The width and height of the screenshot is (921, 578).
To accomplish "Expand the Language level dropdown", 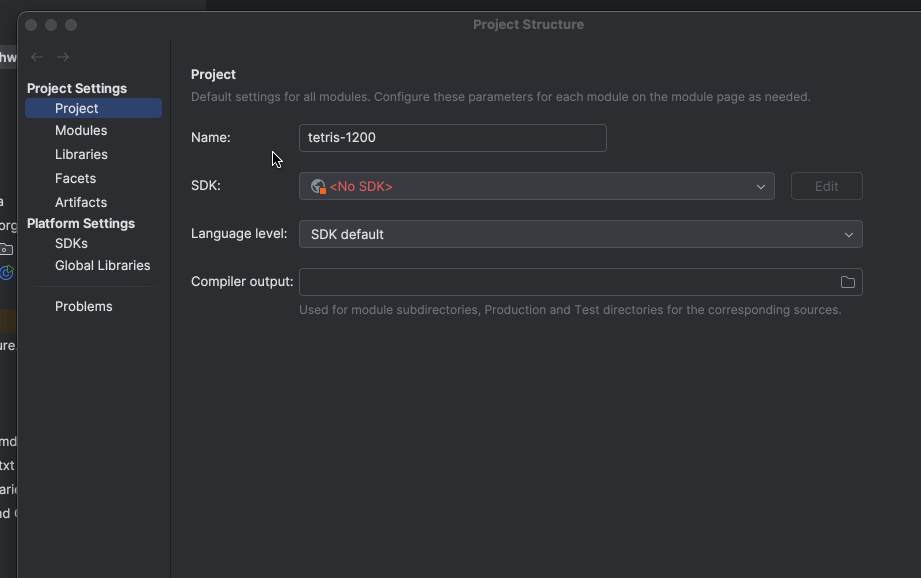I will tap(848, 234).
